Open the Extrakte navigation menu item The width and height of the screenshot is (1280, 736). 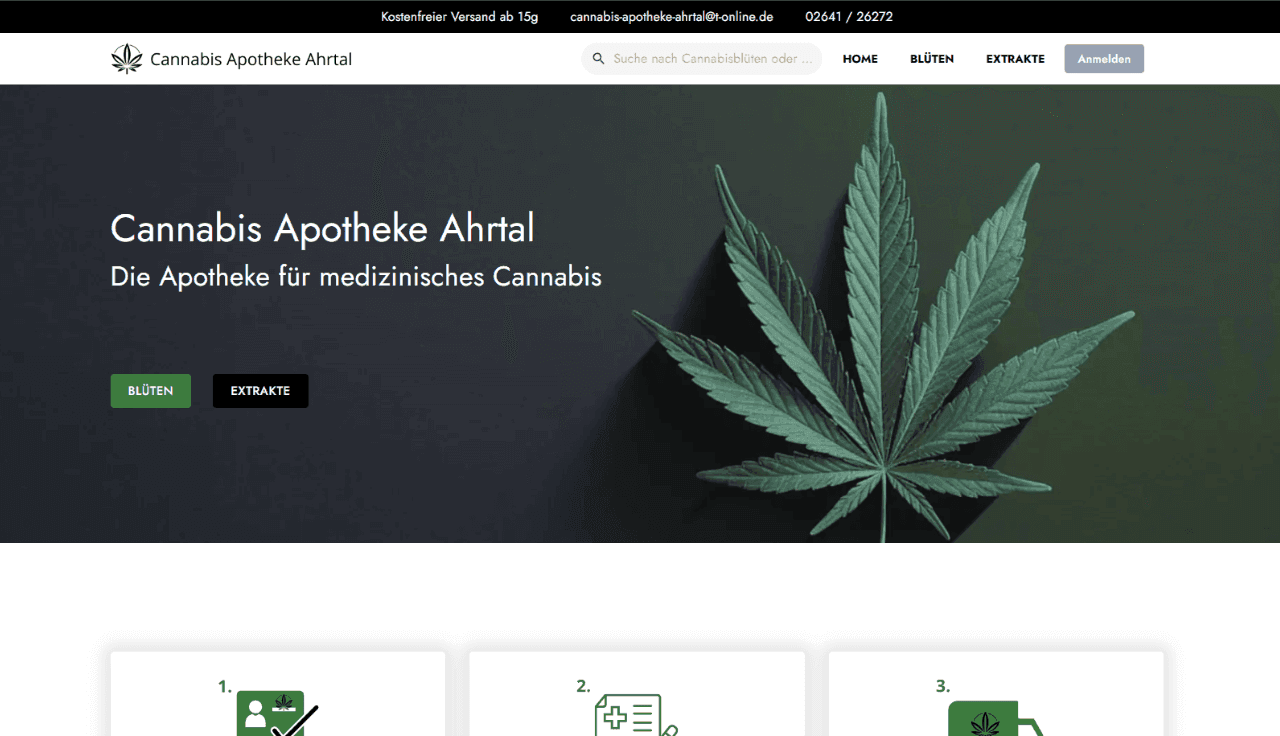[x=1015, y=59]
